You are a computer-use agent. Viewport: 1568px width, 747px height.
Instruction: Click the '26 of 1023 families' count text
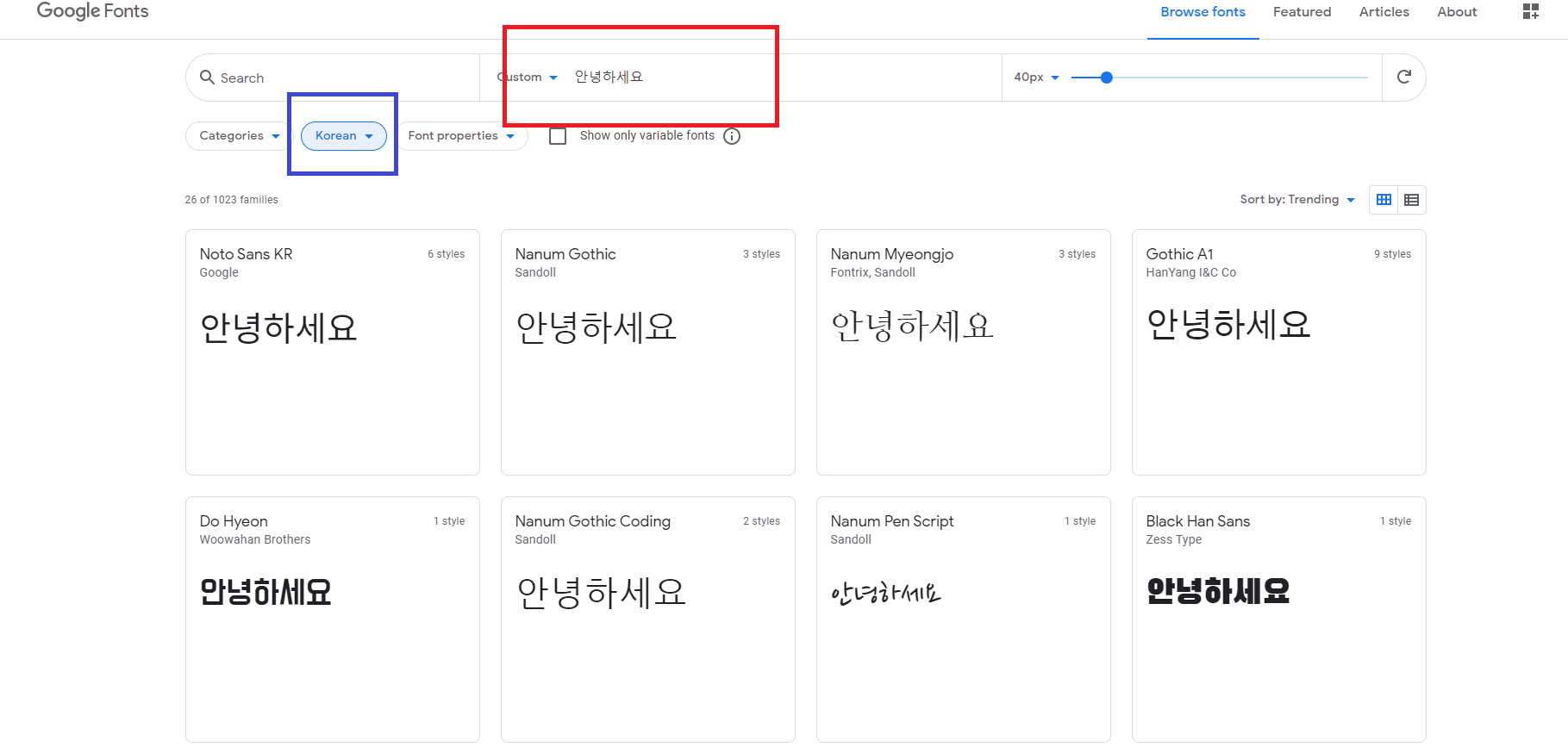[x=231, y=200]
